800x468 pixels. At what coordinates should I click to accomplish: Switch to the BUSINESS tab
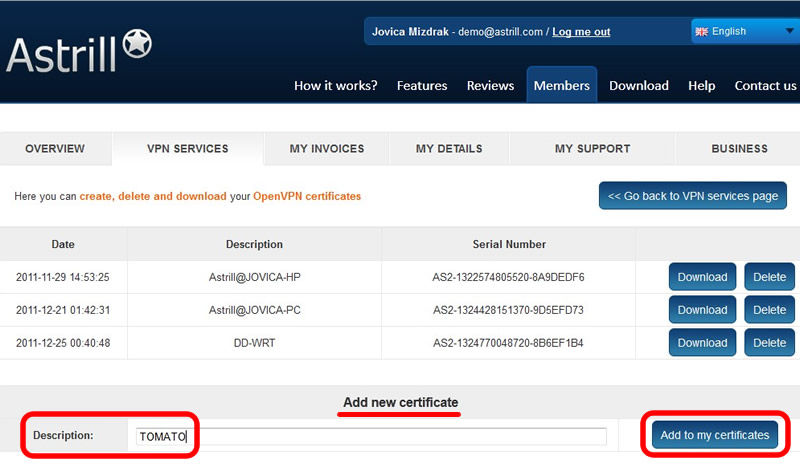tap(739, 149)
